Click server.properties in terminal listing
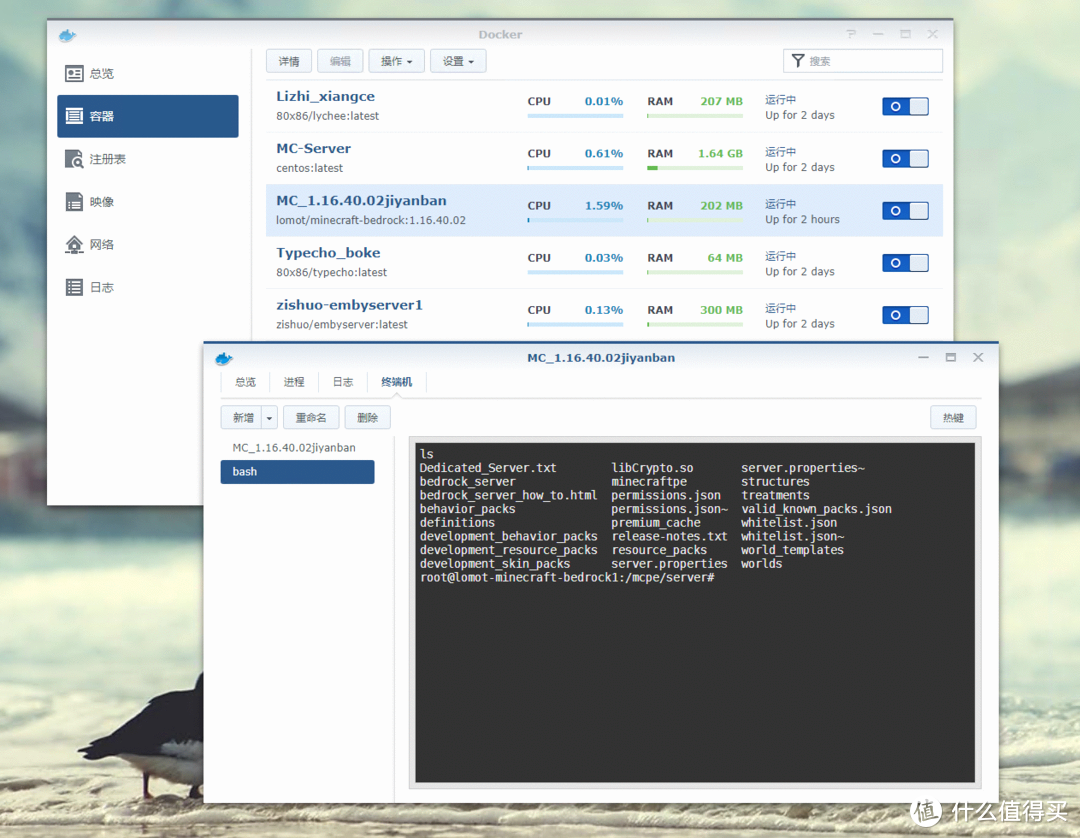Screen dimensions: 1080x838 coord(669,564)
